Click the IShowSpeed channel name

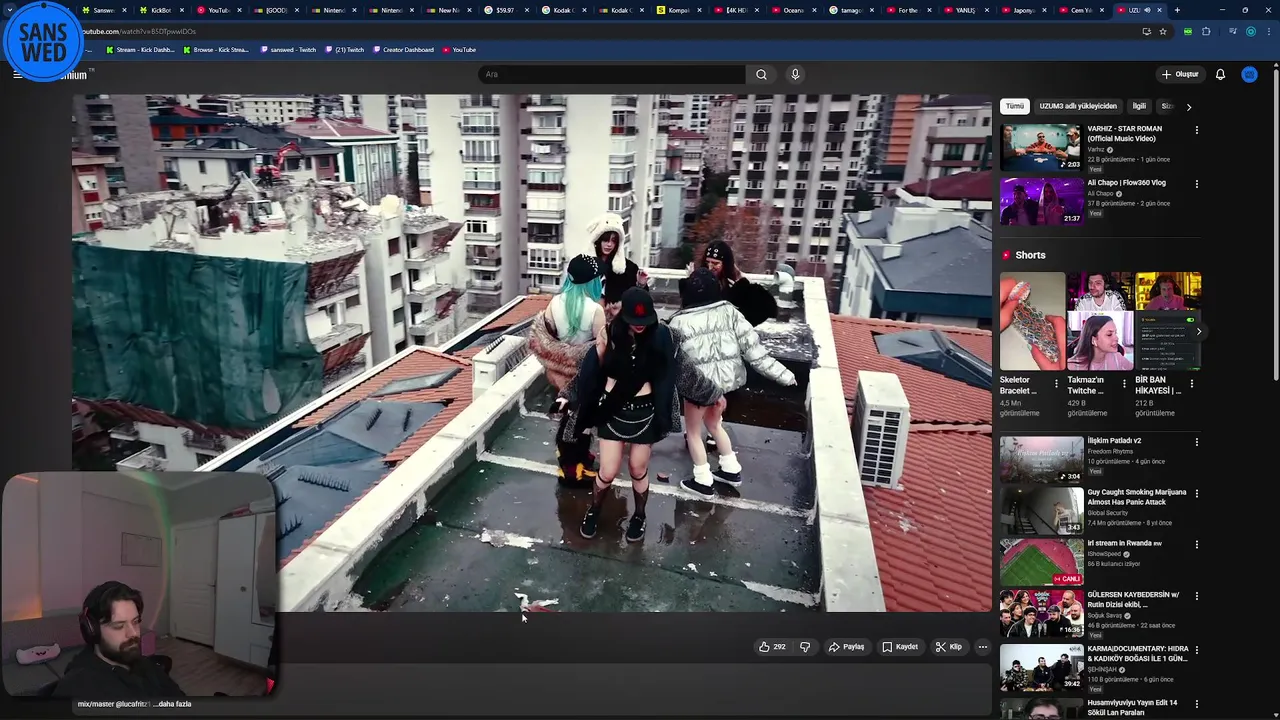(1105, 554)
